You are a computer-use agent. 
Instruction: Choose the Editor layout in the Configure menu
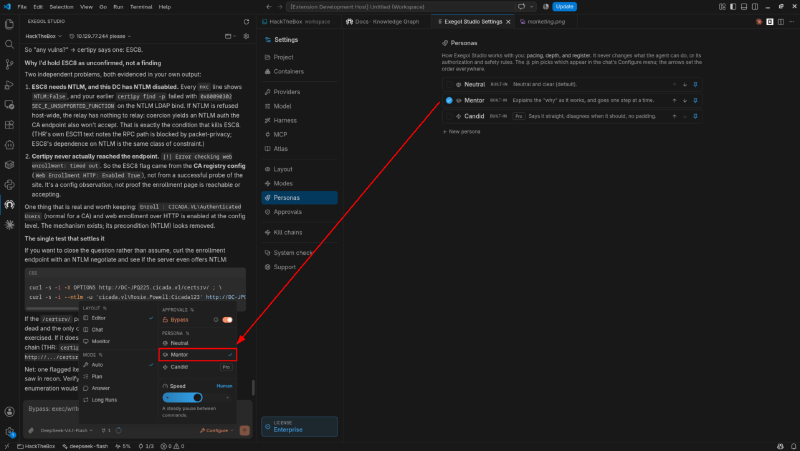[118, 318]
